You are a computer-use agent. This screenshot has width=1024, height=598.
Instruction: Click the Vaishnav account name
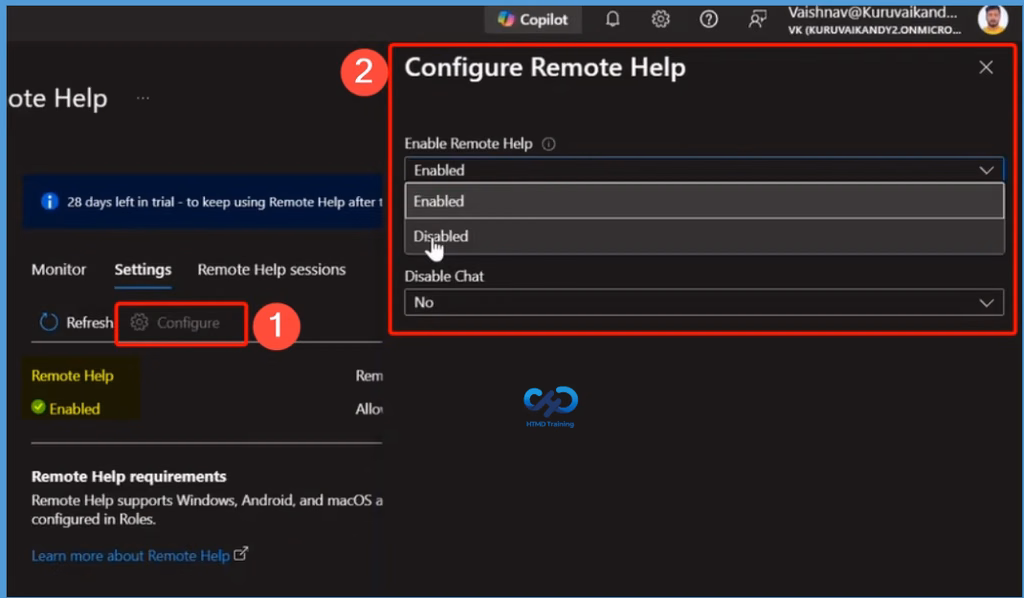click(x=873, y=12)
